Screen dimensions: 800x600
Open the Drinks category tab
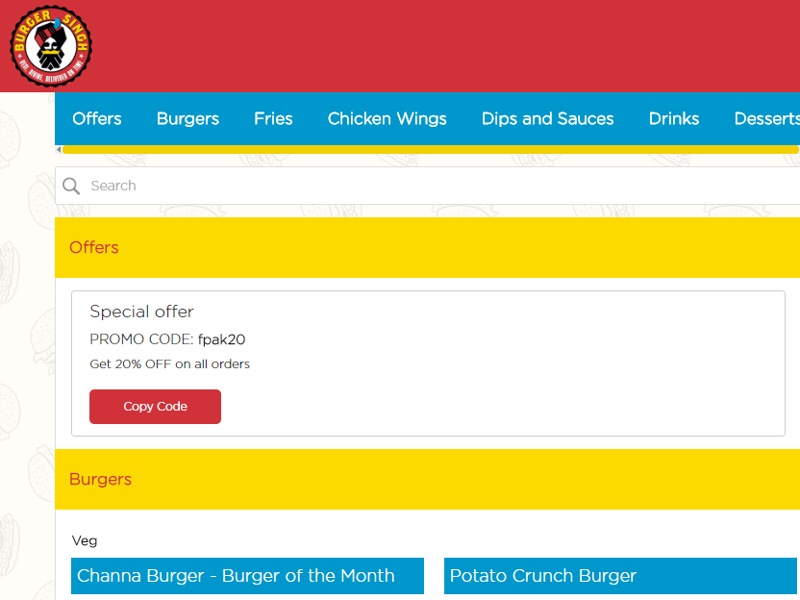pos(674,119)
